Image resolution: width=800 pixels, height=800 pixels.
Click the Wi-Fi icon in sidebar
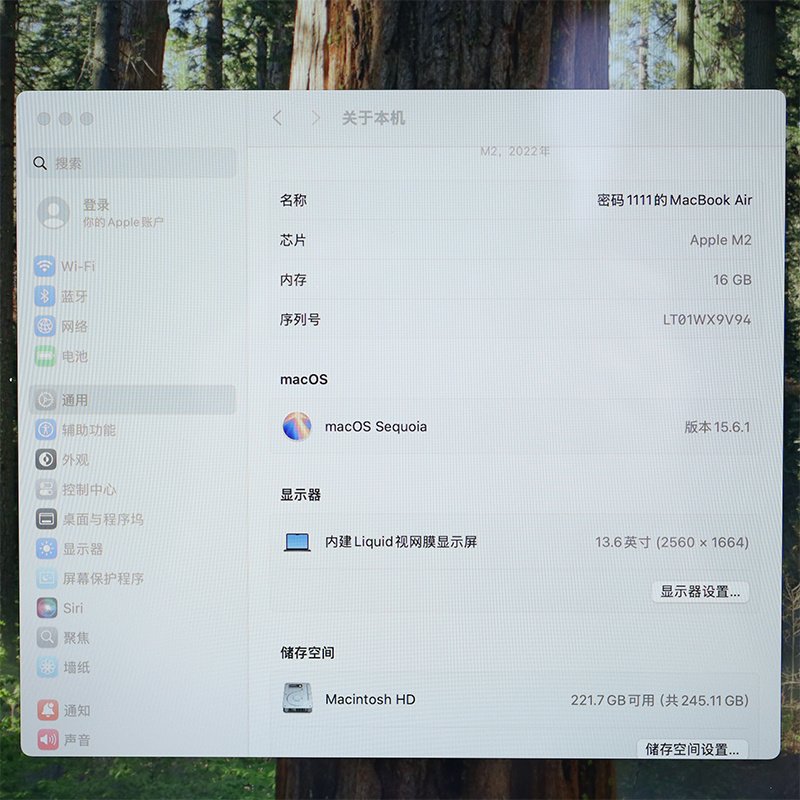coord(45,266)
